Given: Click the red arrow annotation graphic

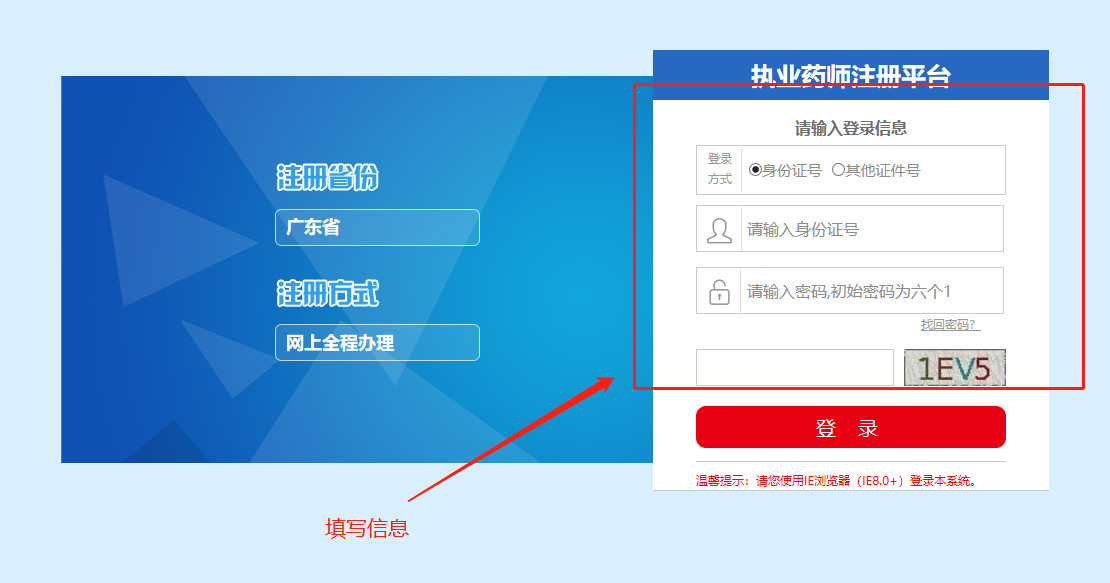Looking at the screenshot, I should point(511,439).
